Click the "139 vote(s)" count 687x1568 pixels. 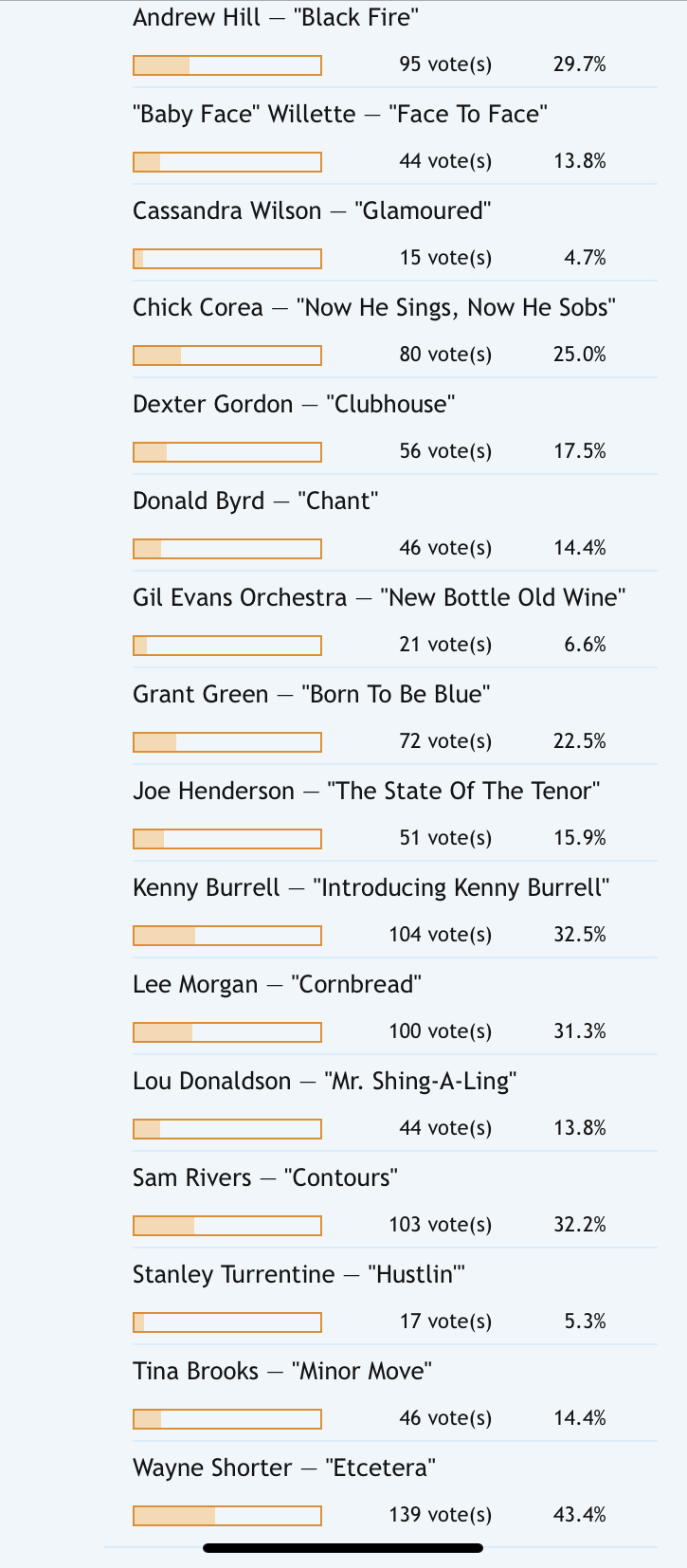pos(441,1515)
